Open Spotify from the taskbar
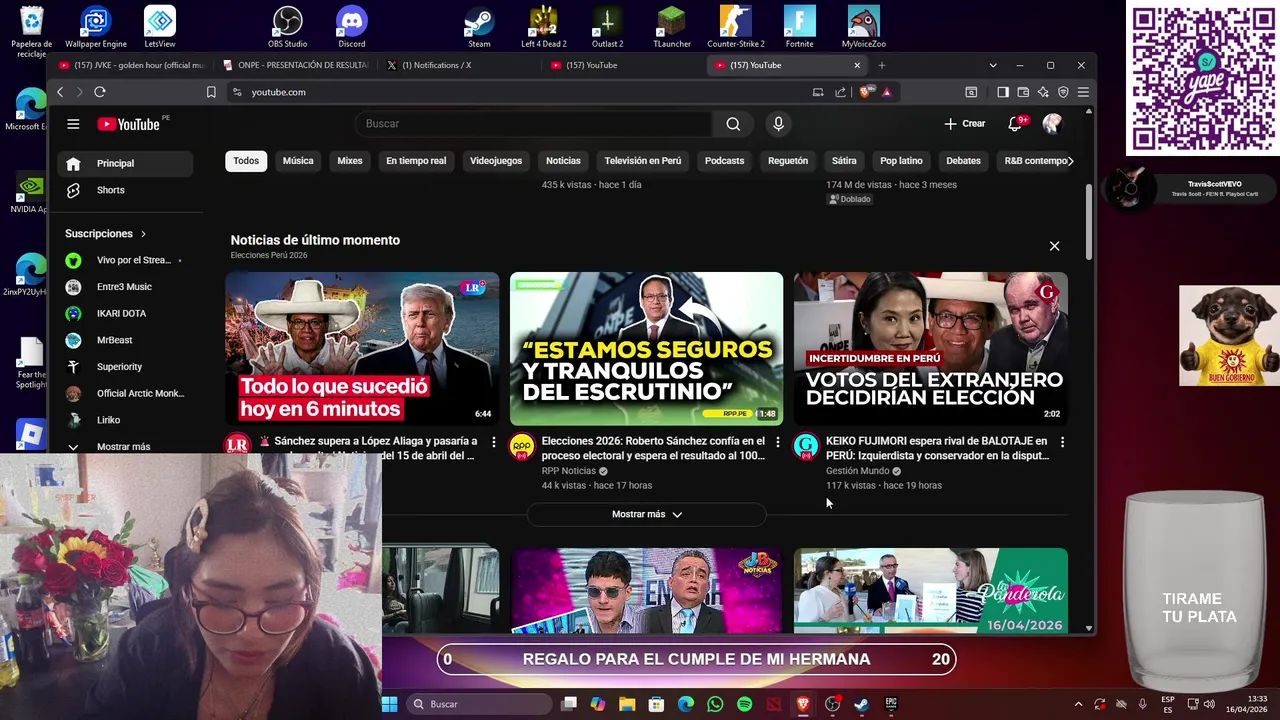The height and width of the screenshot is (720, 1280). coord(744,704)
